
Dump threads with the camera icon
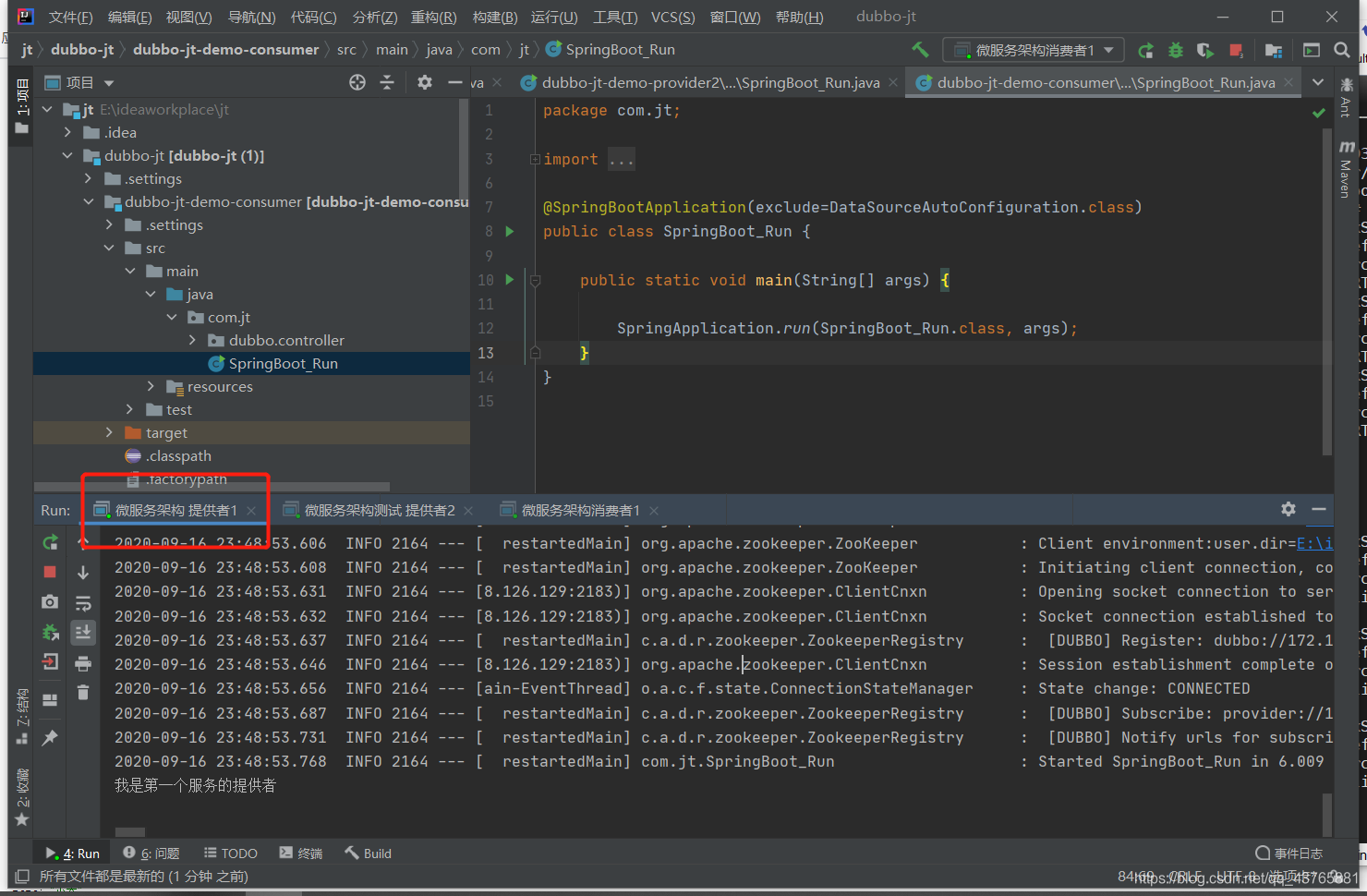50,601
